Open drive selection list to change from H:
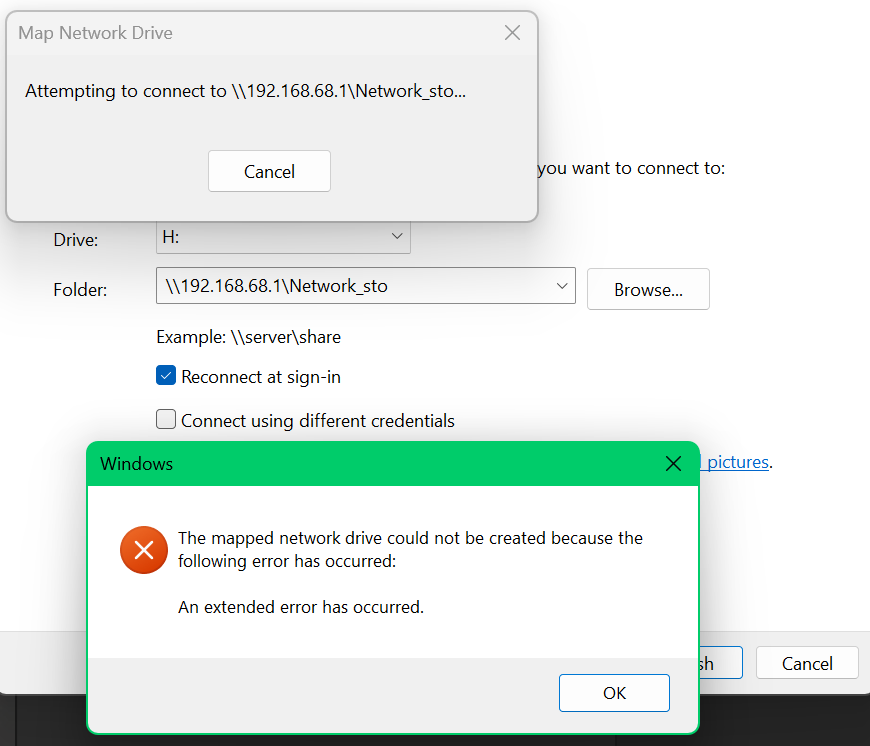The width and height of the screenshot is (870, 746). 283,236
